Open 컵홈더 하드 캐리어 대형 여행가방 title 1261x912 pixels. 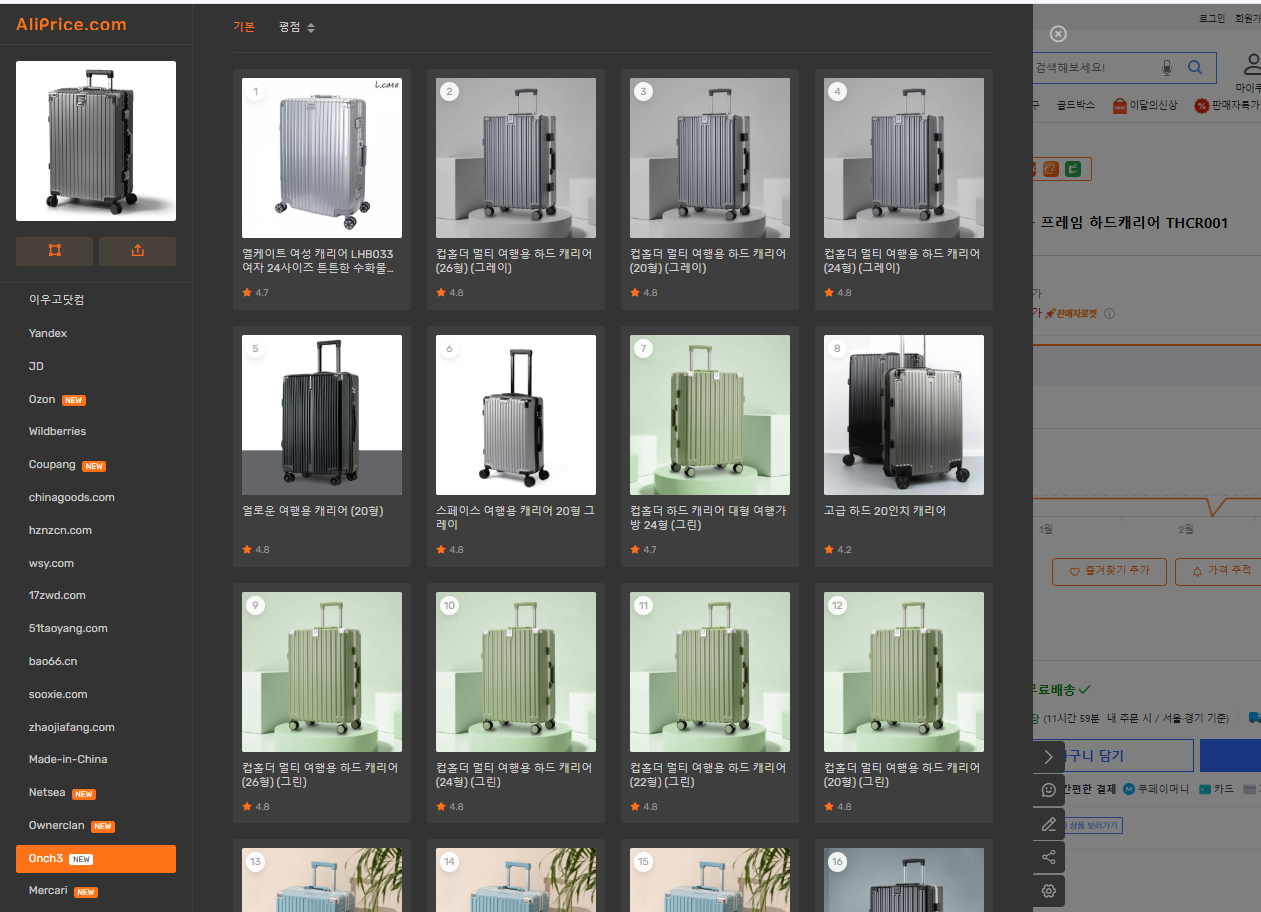coord(709,517)
